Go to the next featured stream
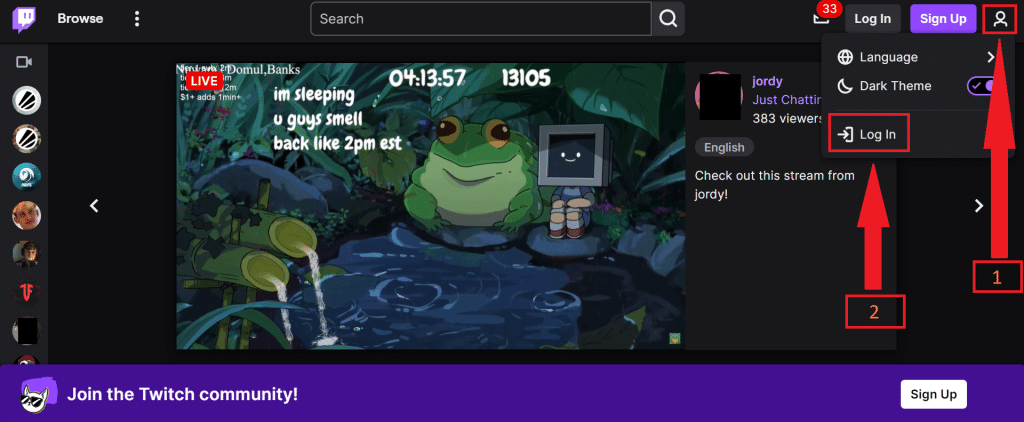 (x=979, y=205)
